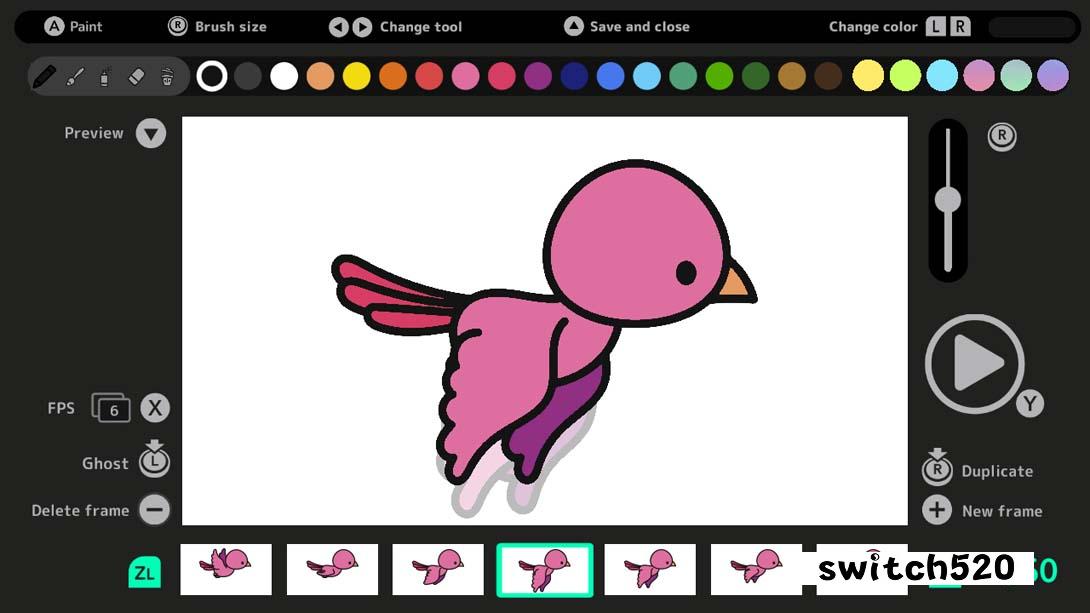Add a New frame with plus icon
The height and width of the screenshot is (613, 1090).
point(937,510)
